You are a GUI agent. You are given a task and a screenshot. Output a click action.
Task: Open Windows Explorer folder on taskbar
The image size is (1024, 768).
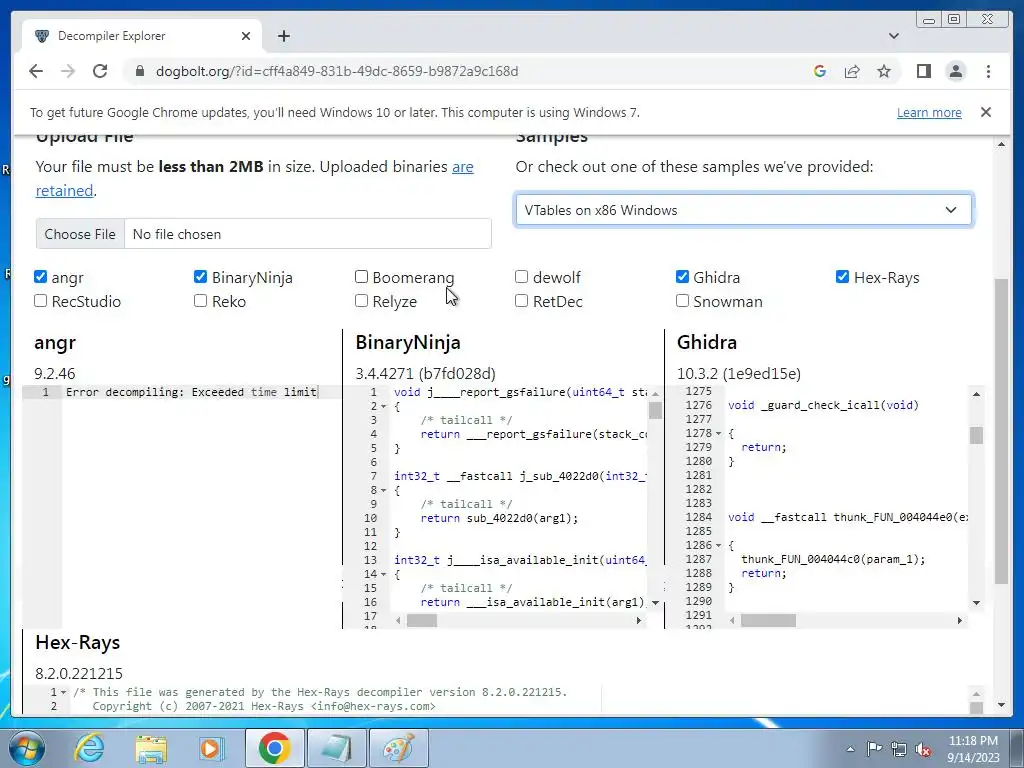(151, 748)
